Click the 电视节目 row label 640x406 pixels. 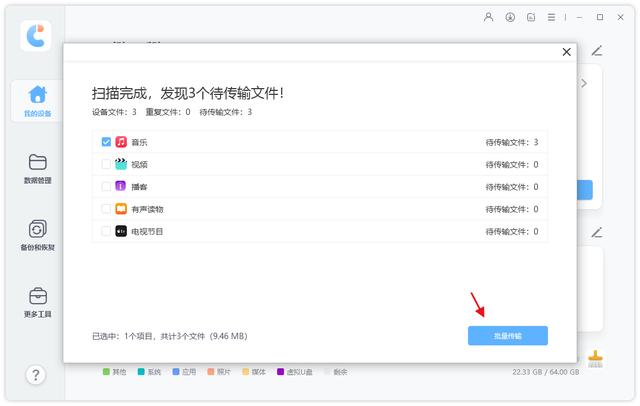pos(147,231)
